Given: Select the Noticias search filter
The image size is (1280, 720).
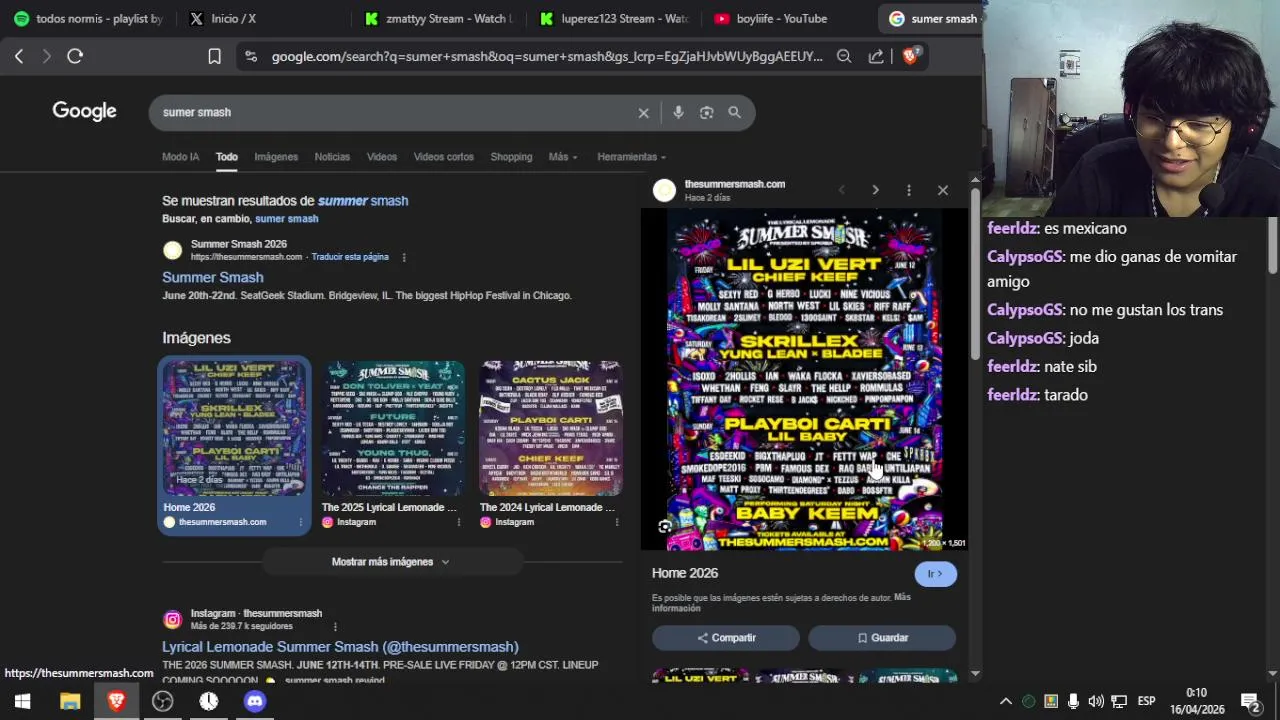Looking at the screenshot, I should [x=332, y=157].
